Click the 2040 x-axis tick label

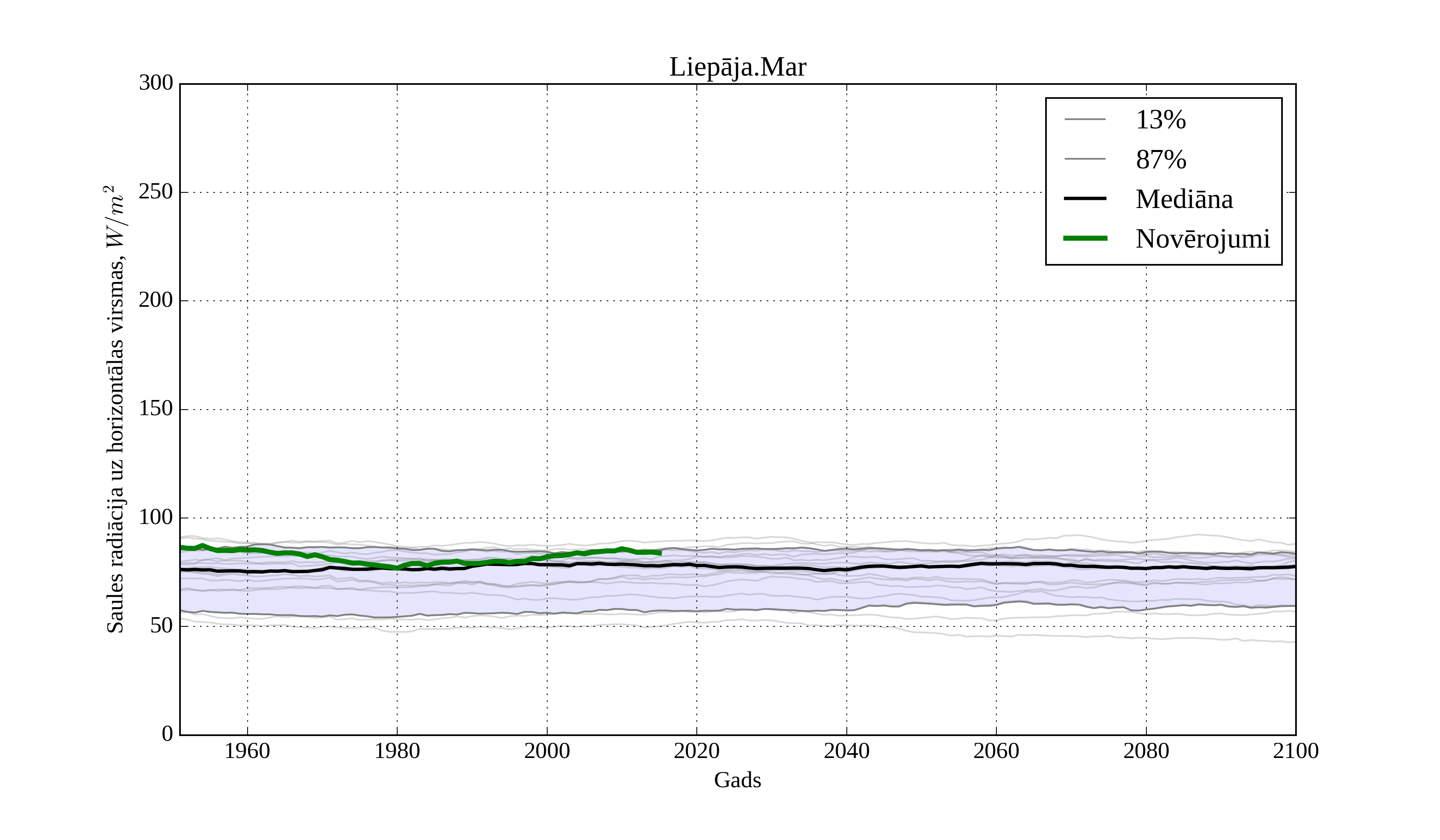click(x=846, y=751)
